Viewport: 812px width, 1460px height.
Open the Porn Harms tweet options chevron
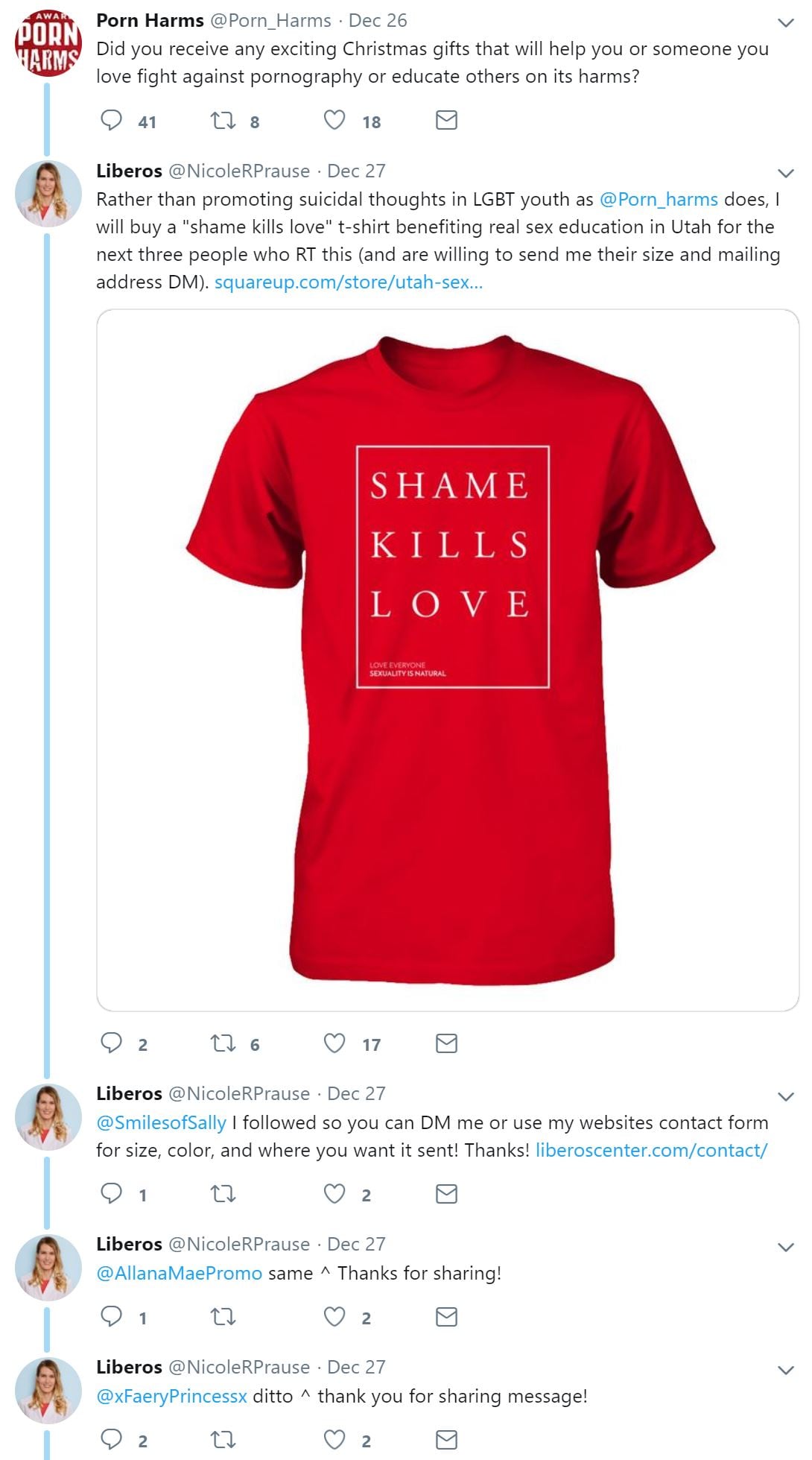click(x=785, y=23)
